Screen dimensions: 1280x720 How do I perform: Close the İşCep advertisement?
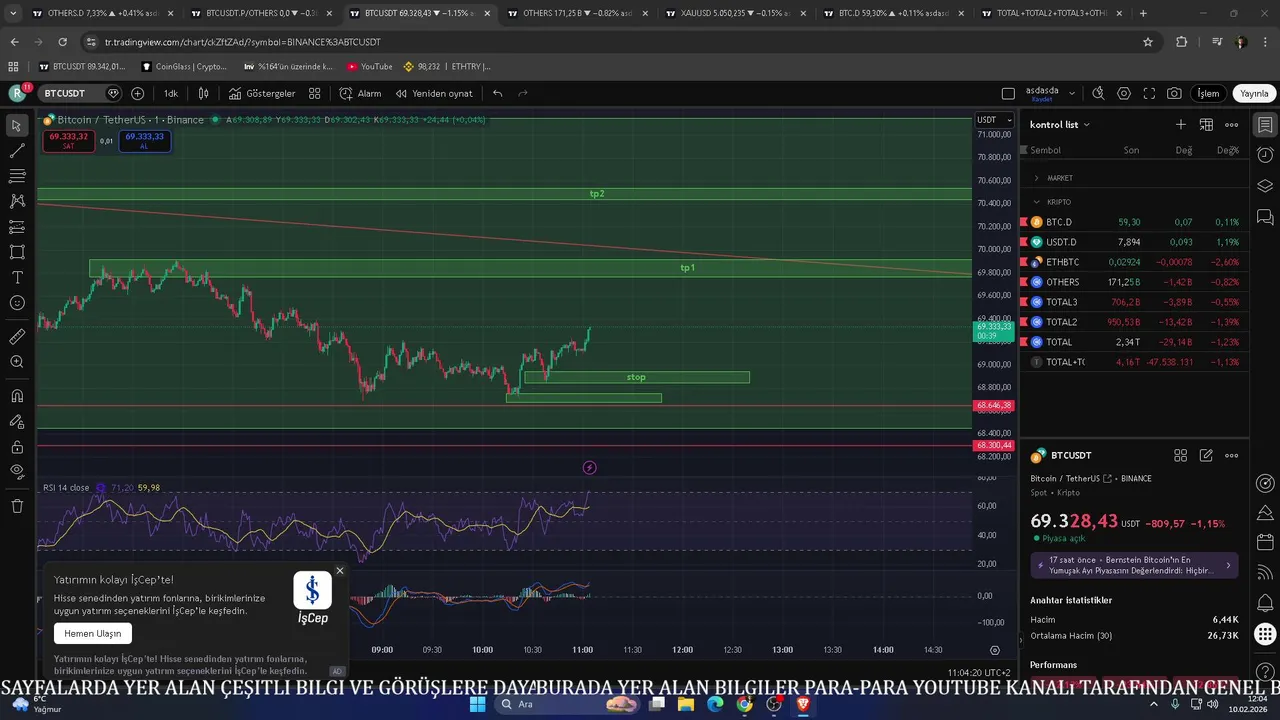coord(340,571)
